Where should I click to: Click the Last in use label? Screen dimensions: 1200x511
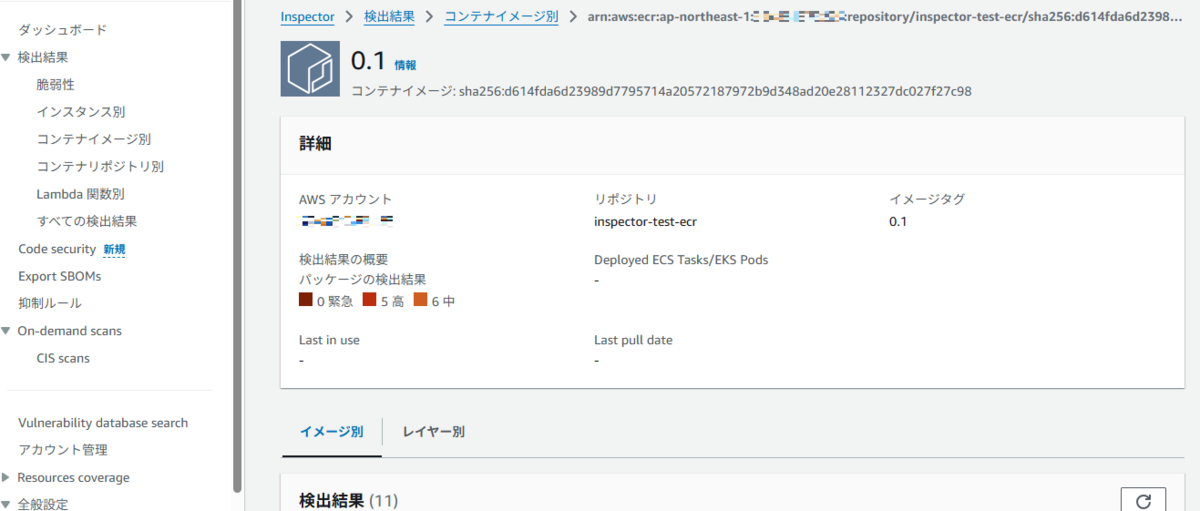(329, 340)
